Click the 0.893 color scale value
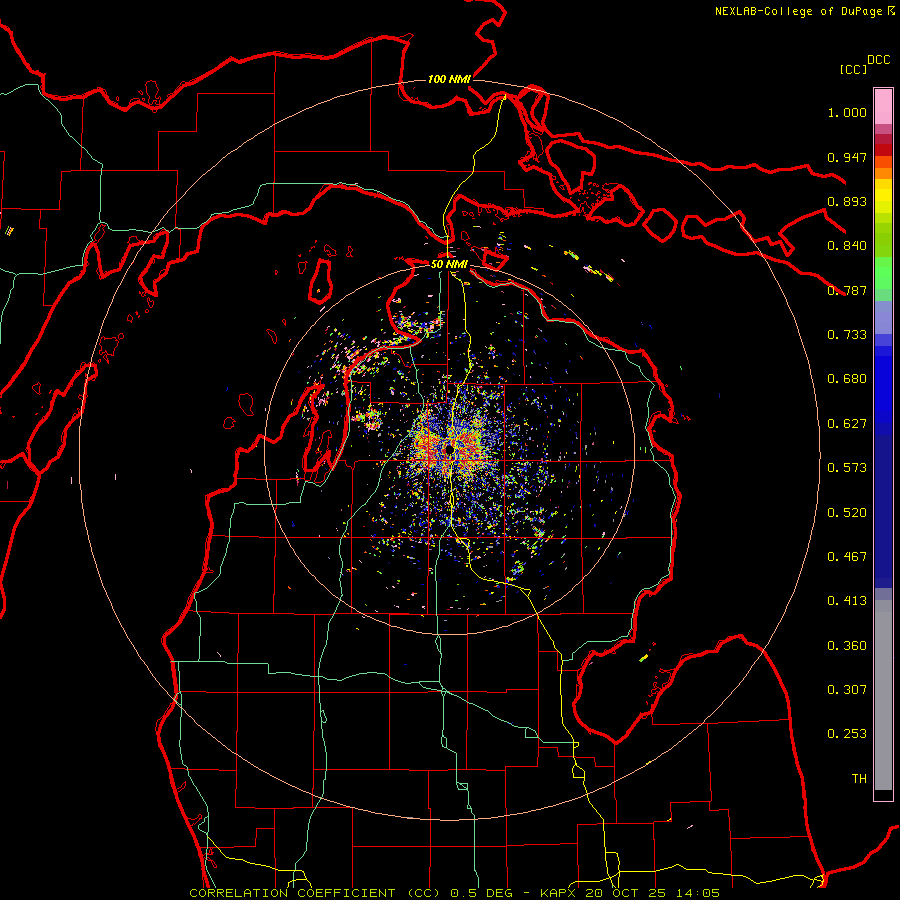Screen dimensions: 900x900 click(847, 201)
